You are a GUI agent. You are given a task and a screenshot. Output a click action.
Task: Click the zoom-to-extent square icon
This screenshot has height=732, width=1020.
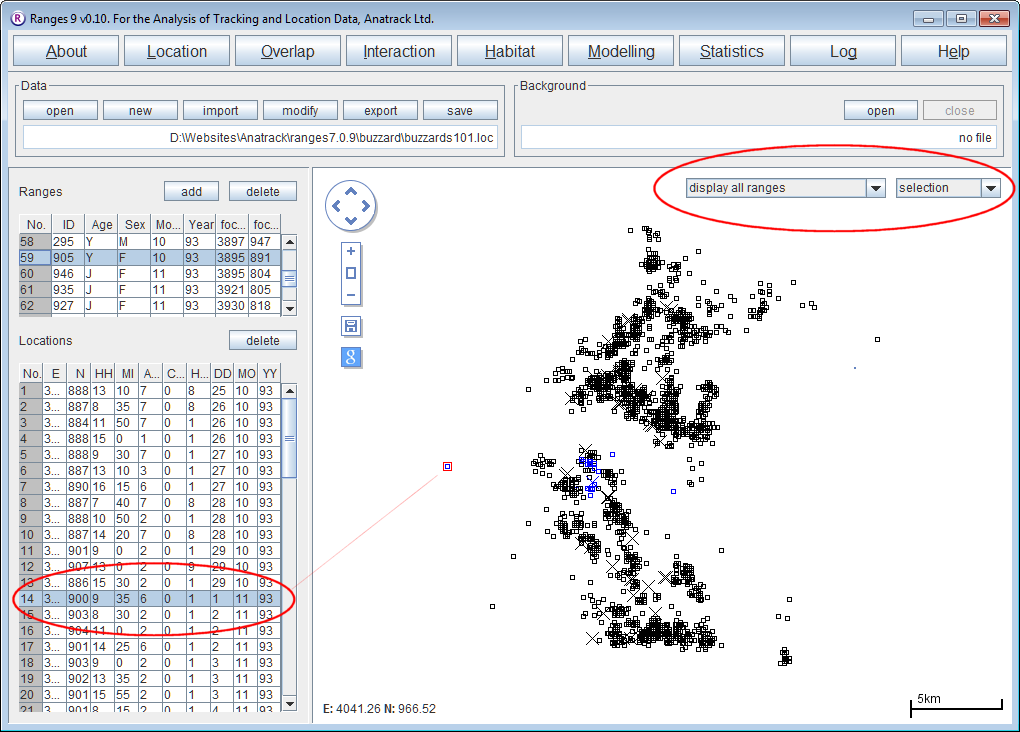click(x=351, y=273)
